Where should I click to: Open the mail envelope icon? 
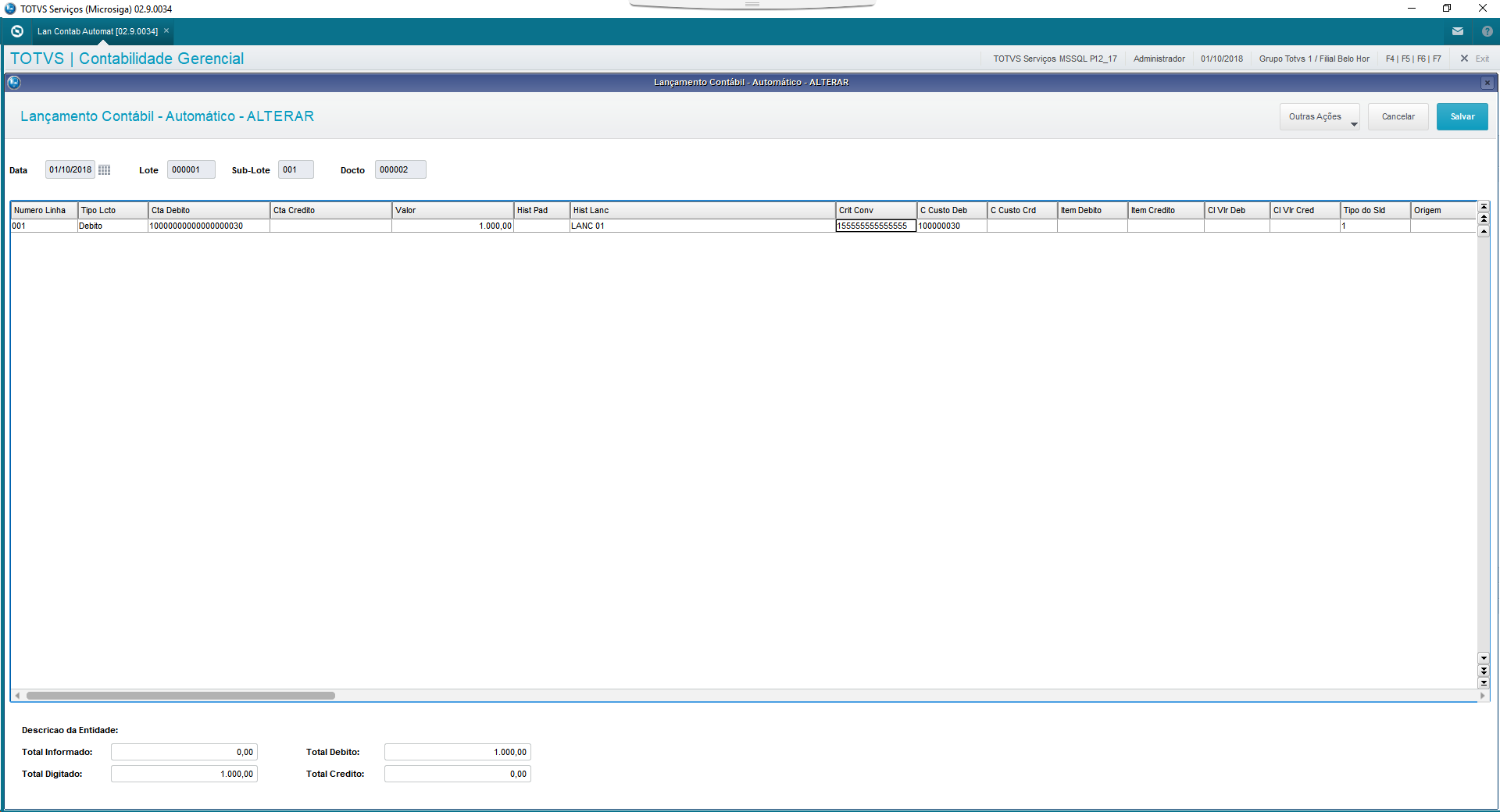coord(1458,31)
